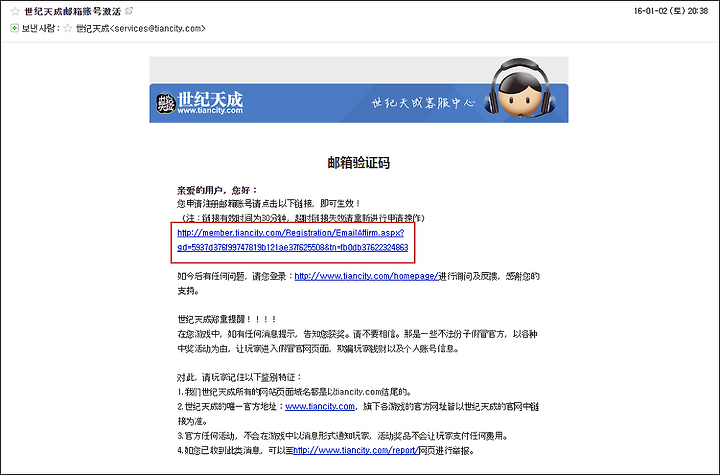Click the text 世纪天成郑重提醒！！！！

tap(227, 319)
